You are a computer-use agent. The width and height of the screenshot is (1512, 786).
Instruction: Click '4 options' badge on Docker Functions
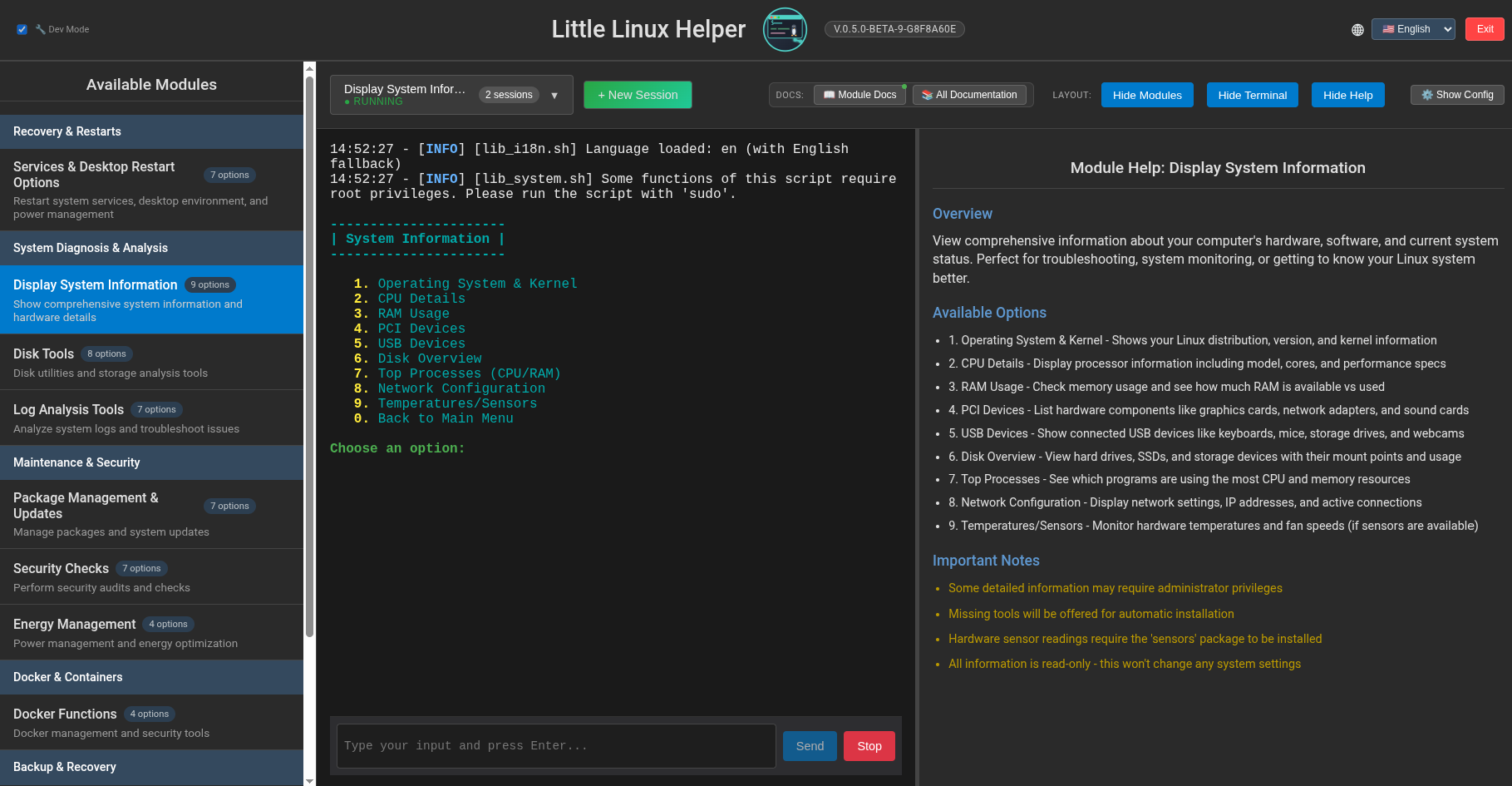pos(150,714)
